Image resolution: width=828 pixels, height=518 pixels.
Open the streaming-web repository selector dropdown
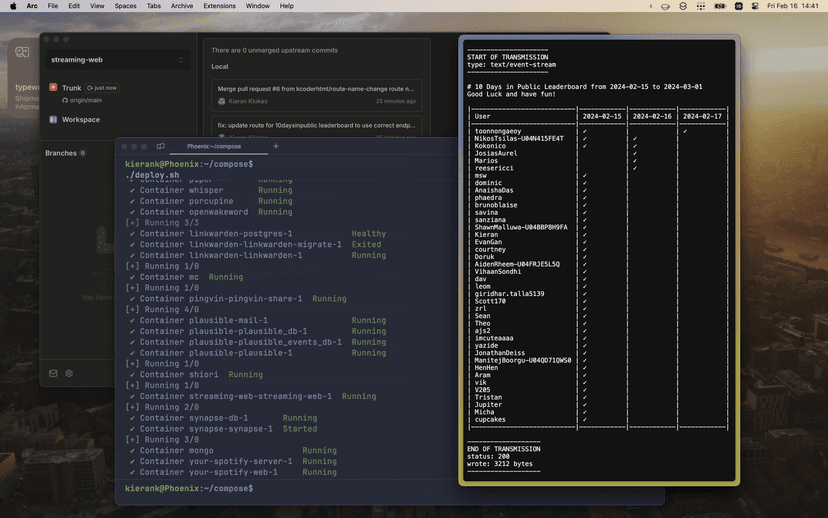coord(118,60)
